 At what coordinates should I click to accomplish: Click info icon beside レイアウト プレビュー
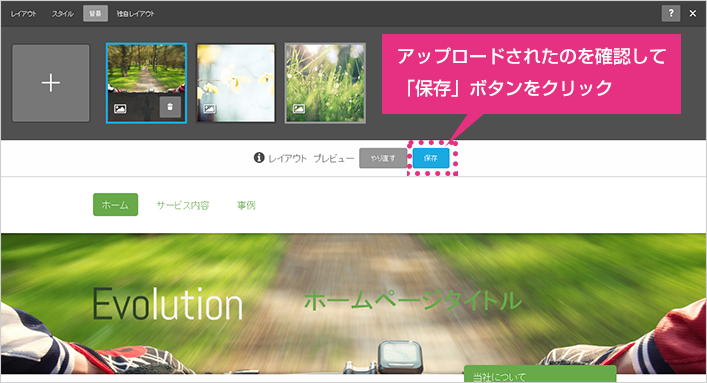(x=259, y=158)
